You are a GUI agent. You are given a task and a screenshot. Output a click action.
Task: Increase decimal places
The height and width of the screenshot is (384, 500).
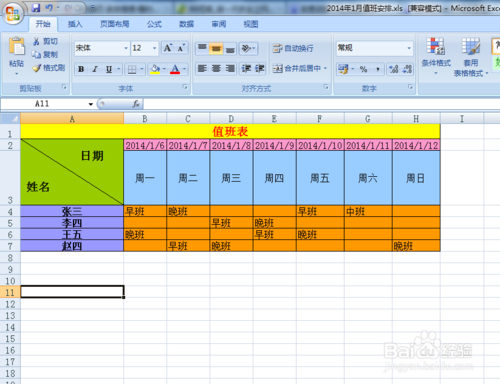pos(394,69)
